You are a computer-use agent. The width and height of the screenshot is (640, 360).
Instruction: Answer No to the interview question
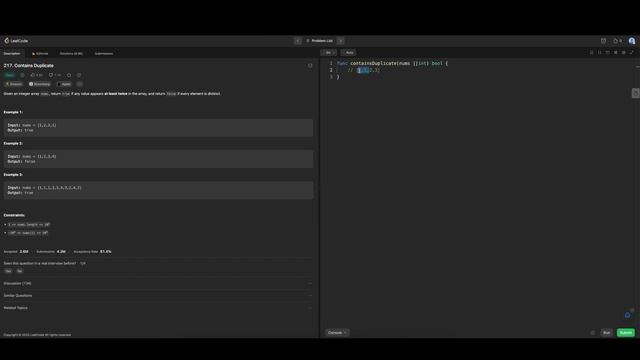tap(20, 271)
